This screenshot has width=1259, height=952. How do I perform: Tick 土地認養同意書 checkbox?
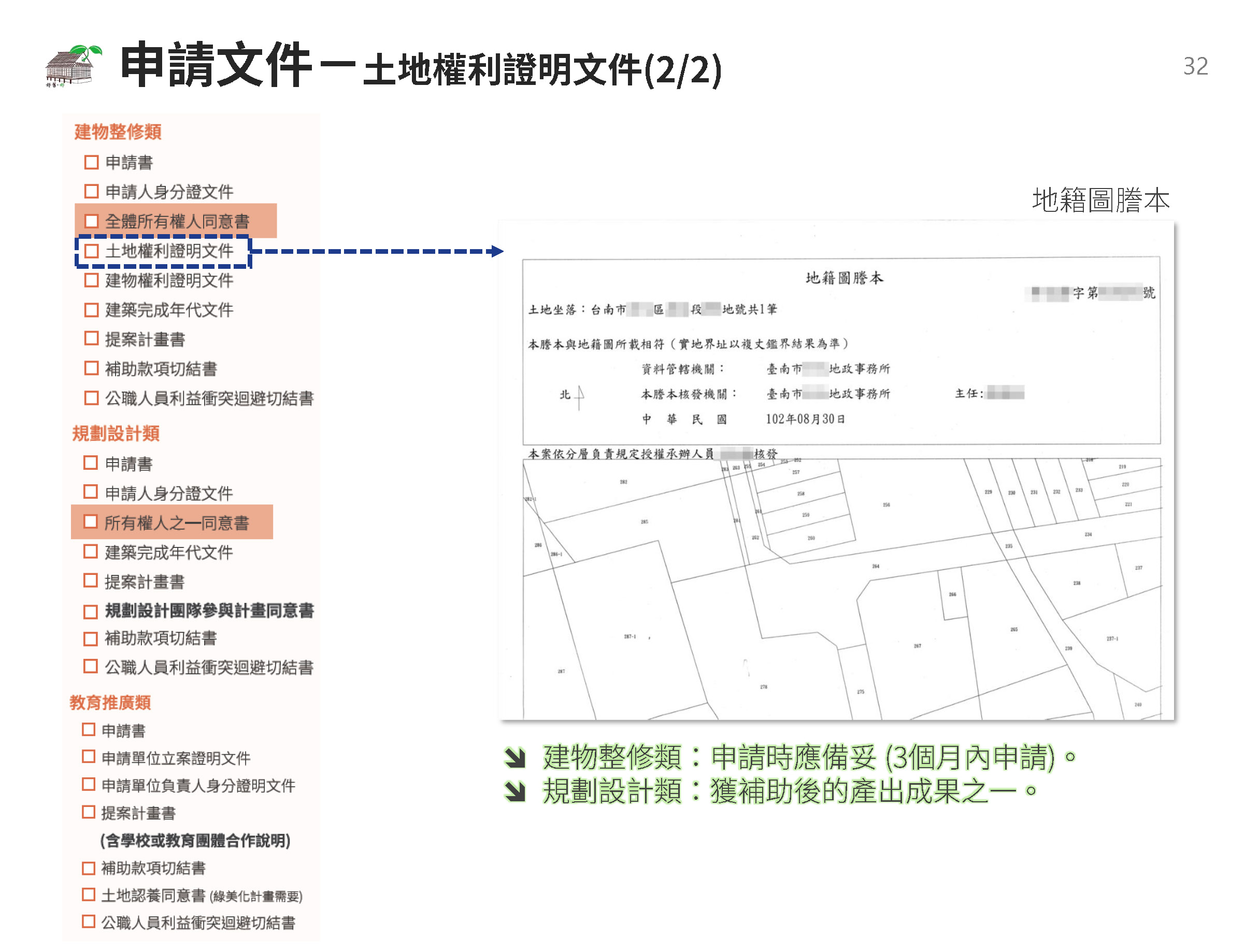(x=88, y=895)
